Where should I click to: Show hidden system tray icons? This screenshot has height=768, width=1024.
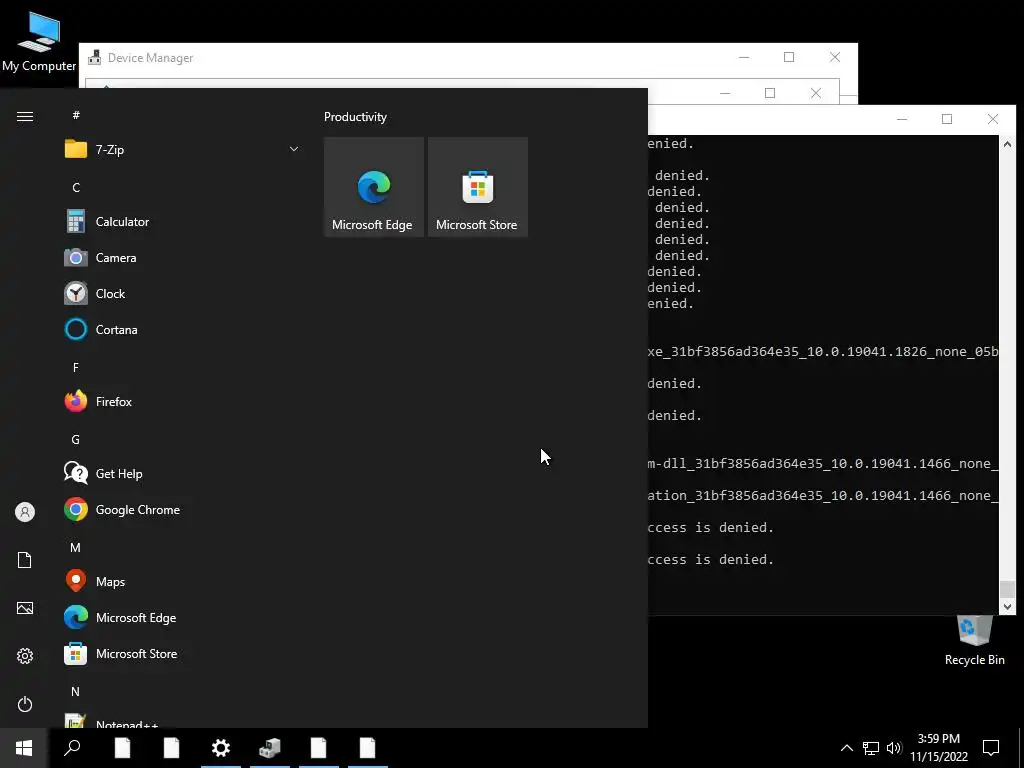pos(846,748)
